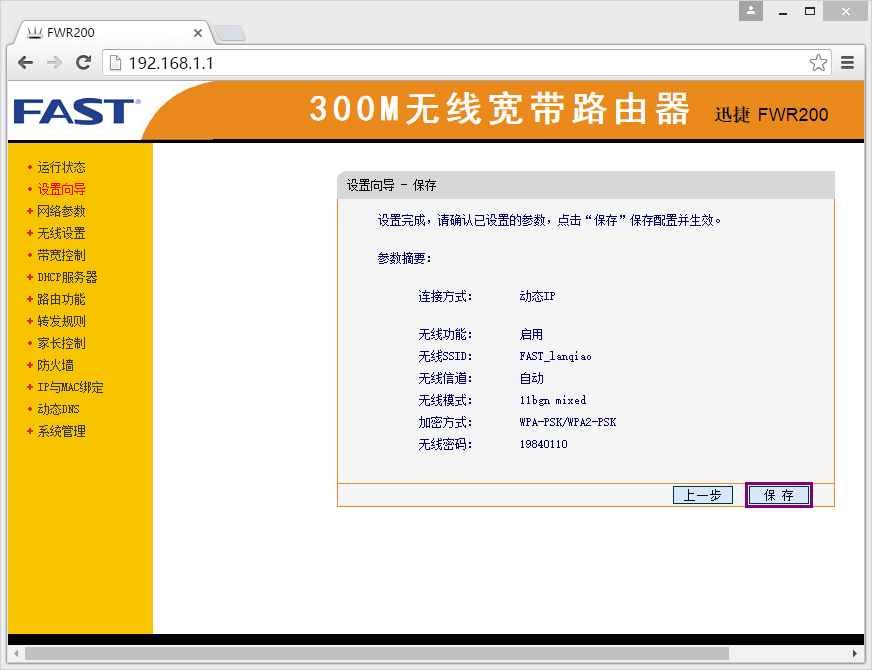Click the scrollbar right arrow
The width and height of the screenshot is (872, 670).
(855, 653)
